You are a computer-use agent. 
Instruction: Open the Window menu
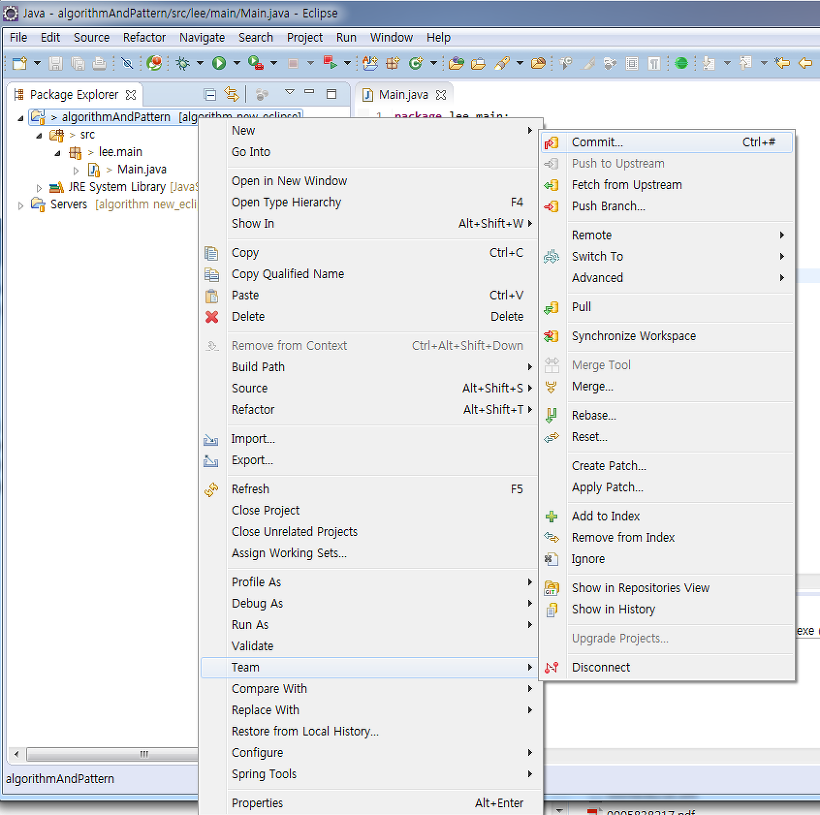tap(391, 38)
